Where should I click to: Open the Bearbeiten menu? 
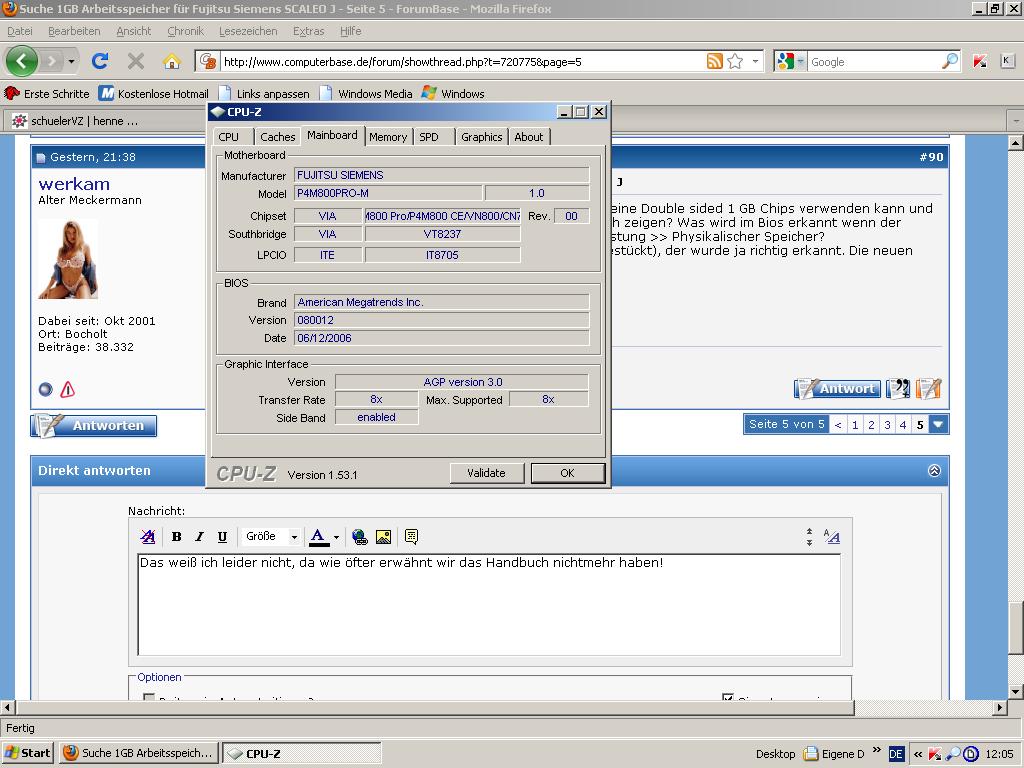click(x=74, y=31)
